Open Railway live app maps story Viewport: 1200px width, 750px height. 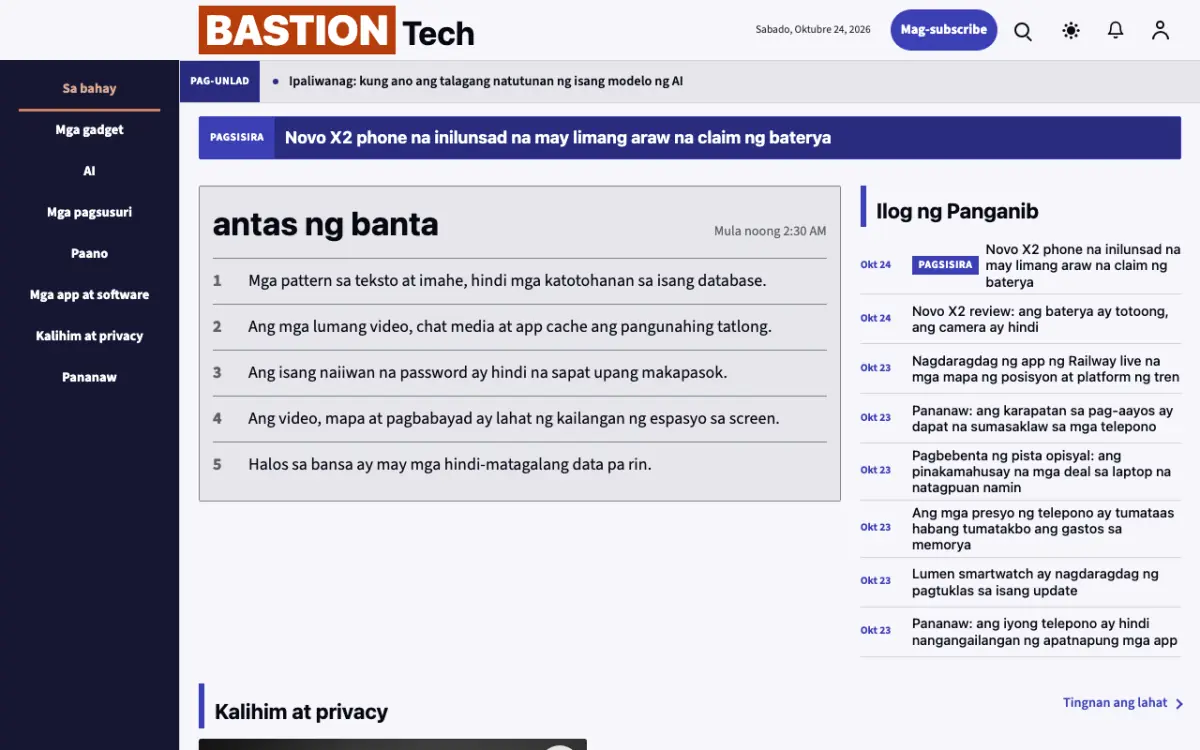click(1046, 369)
